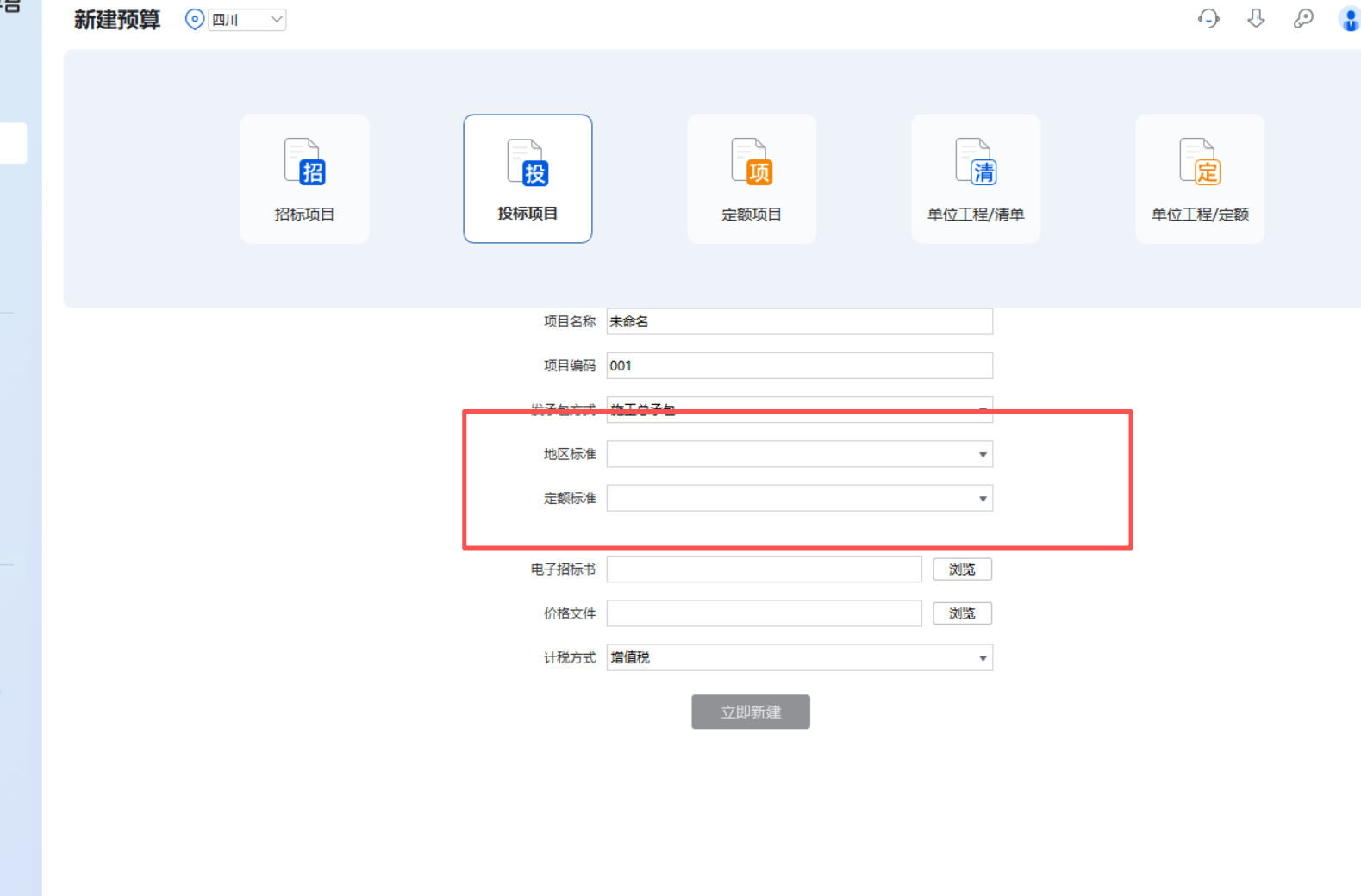The height and width of the screenshot is (896, 1361).
Task: Click the location pin icon beside 四川
Action: tap(195, 19)
